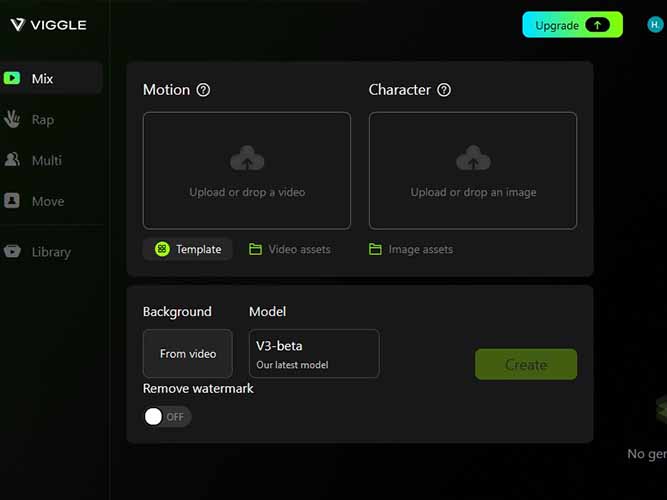Open the Move section
This screenshot has width=667, height=500.
(x=48, y=201)
